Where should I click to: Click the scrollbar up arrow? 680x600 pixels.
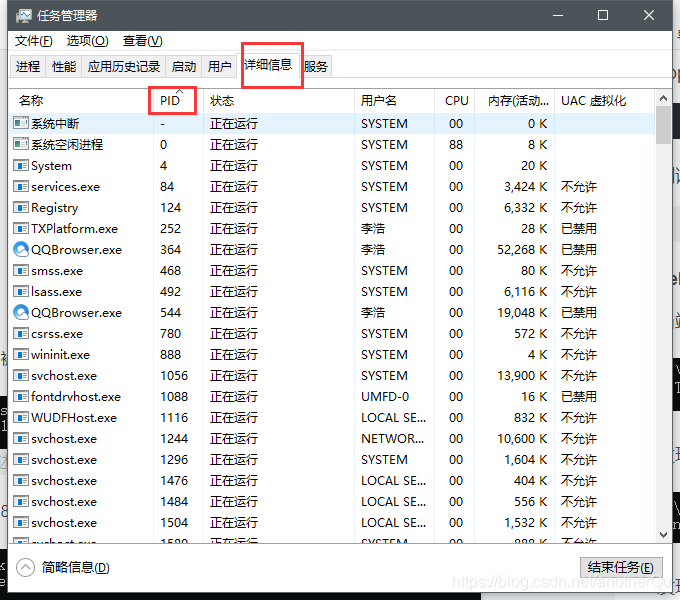[663, 98]
